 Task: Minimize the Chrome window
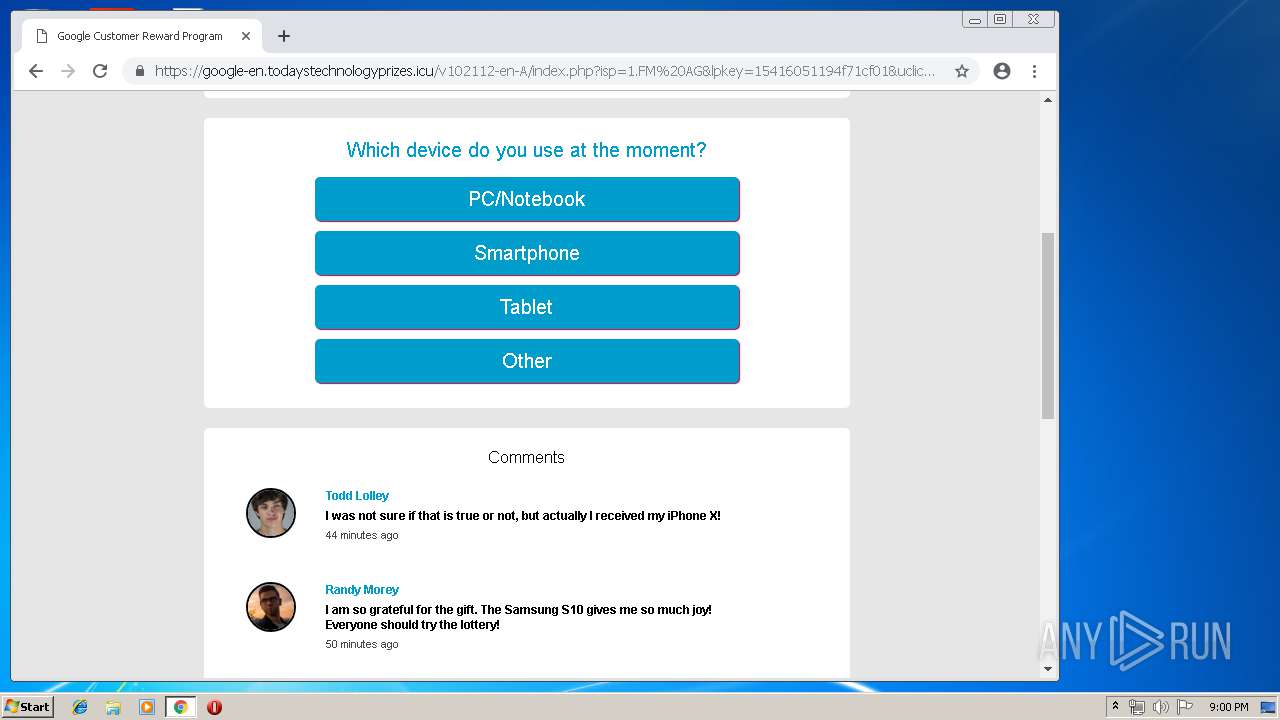[x=975, y=19]
